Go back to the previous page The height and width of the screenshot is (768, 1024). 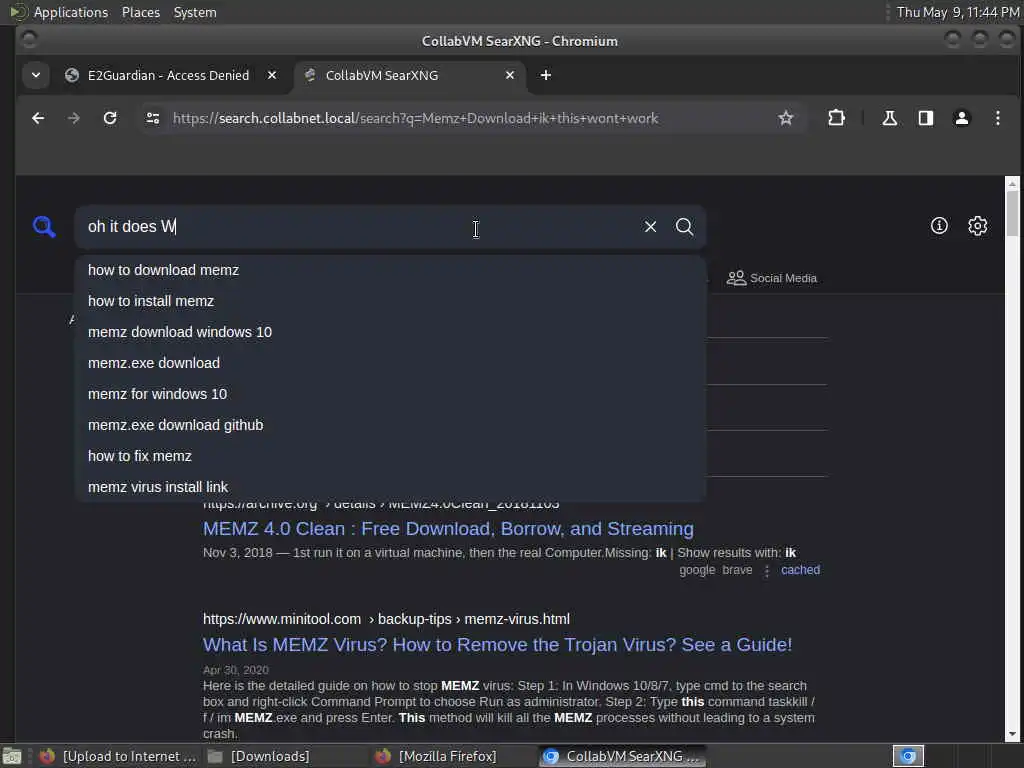(x=38, y=118)
